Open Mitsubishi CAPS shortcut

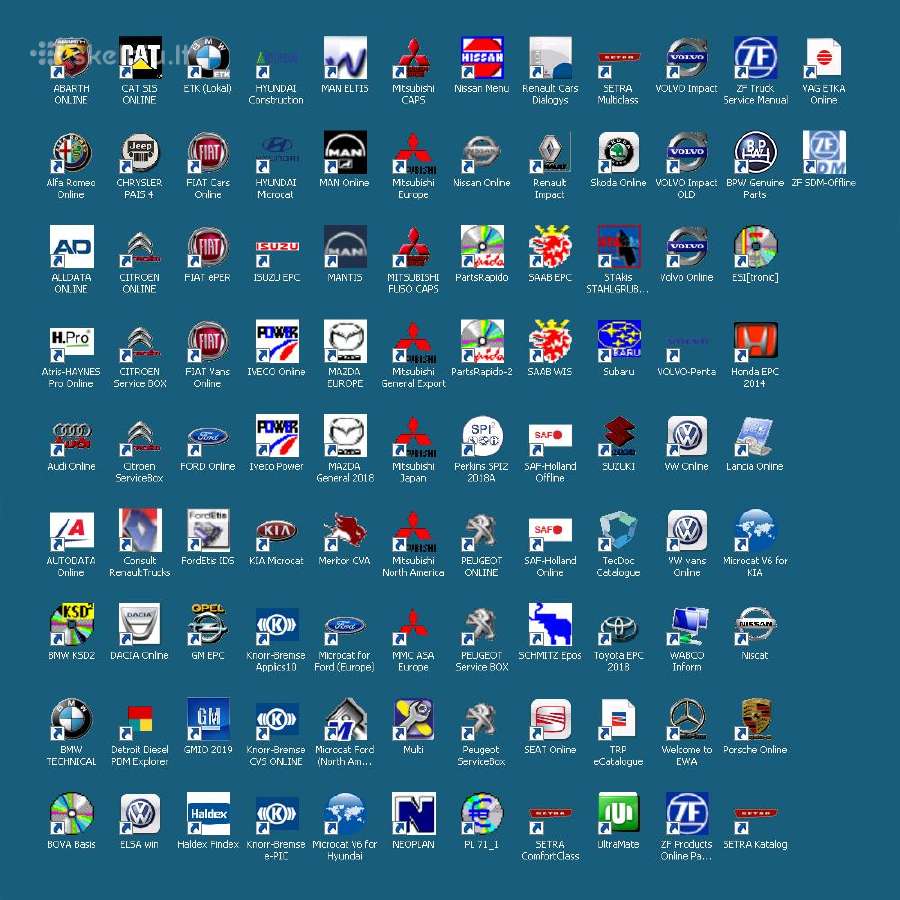pos(413,57)
